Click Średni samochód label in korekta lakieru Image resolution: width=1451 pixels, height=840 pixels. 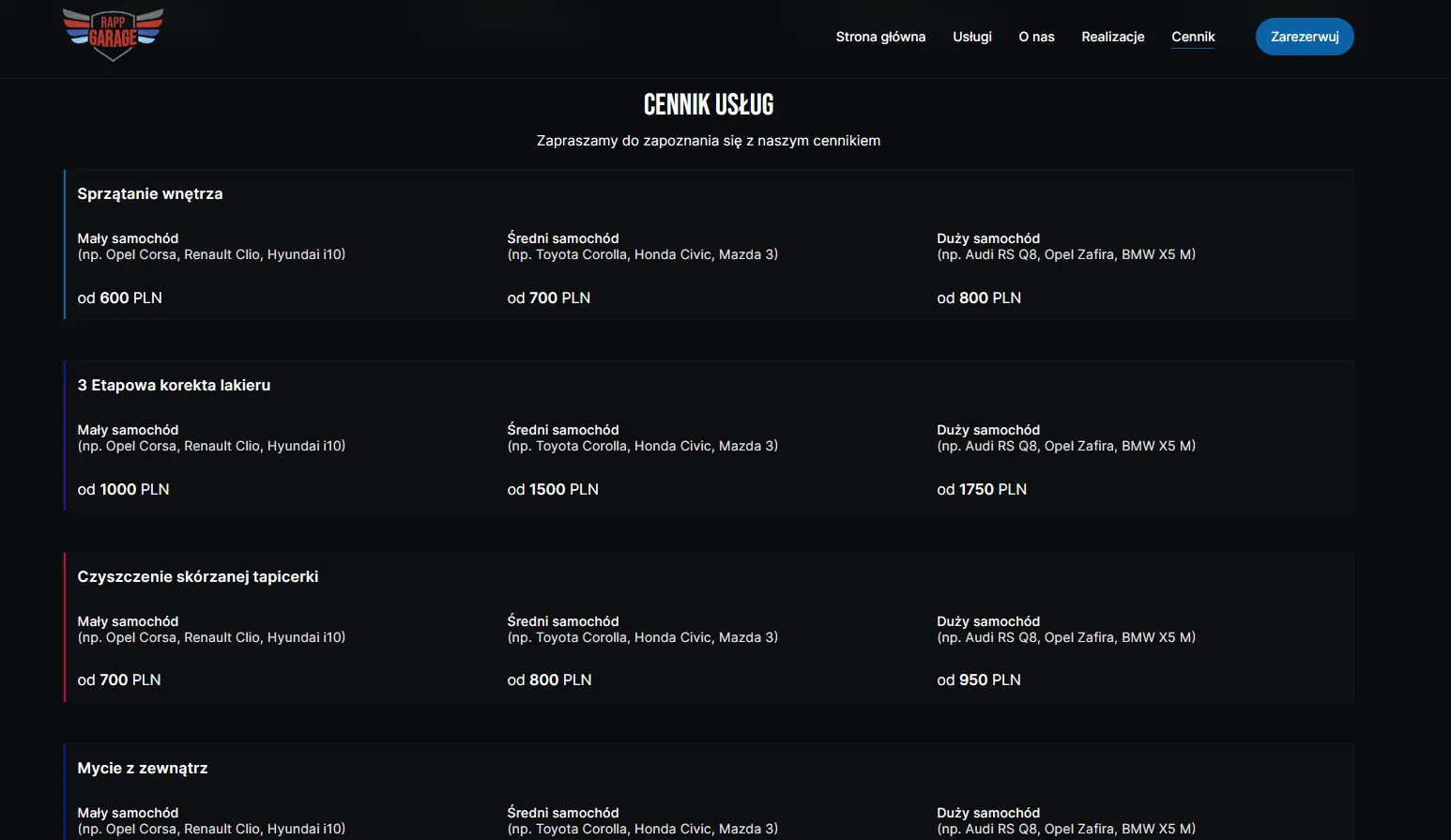pyautogui.click(x=563, y=431)
